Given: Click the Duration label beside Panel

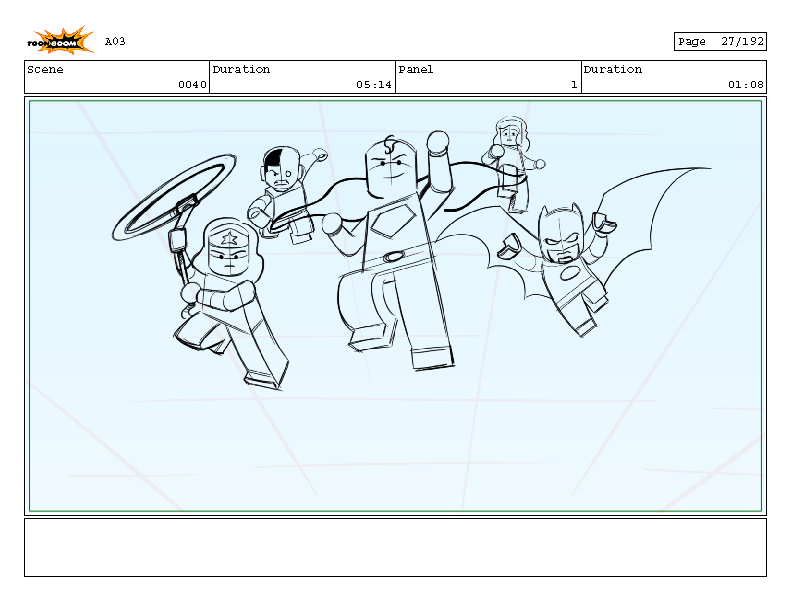Looking at the screenshot, I should pyautogui.click(x=613, y=70).
